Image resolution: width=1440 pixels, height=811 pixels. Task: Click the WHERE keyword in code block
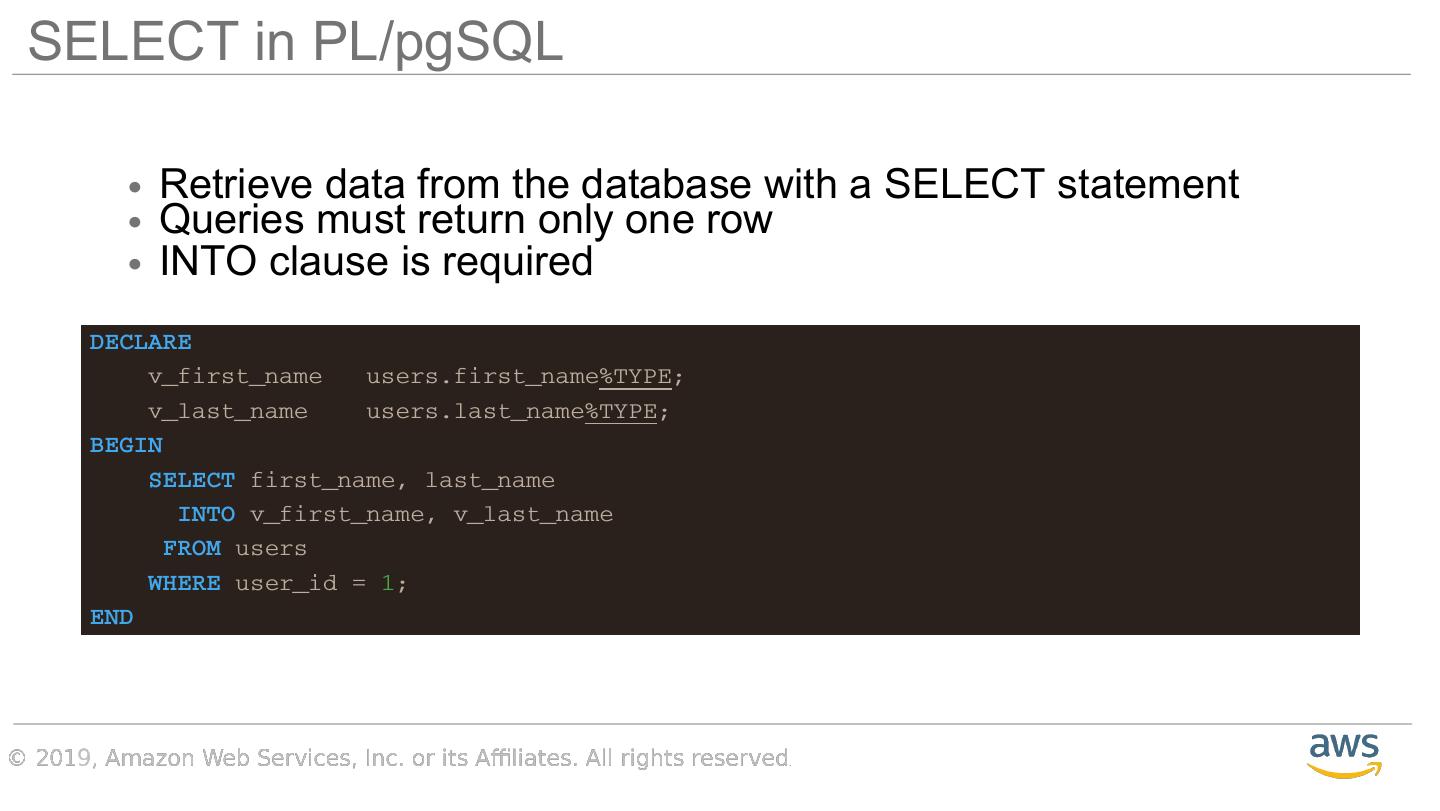click(x=184, y=583)
